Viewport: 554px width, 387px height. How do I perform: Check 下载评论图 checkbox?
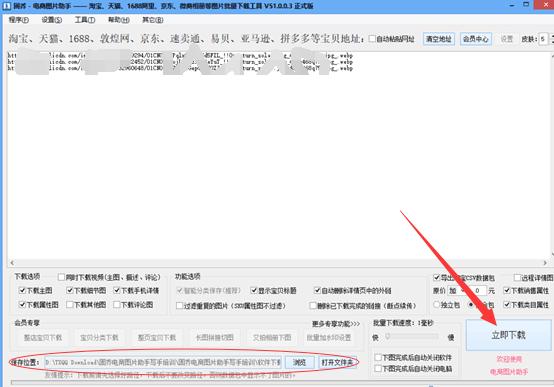[117, 305]
